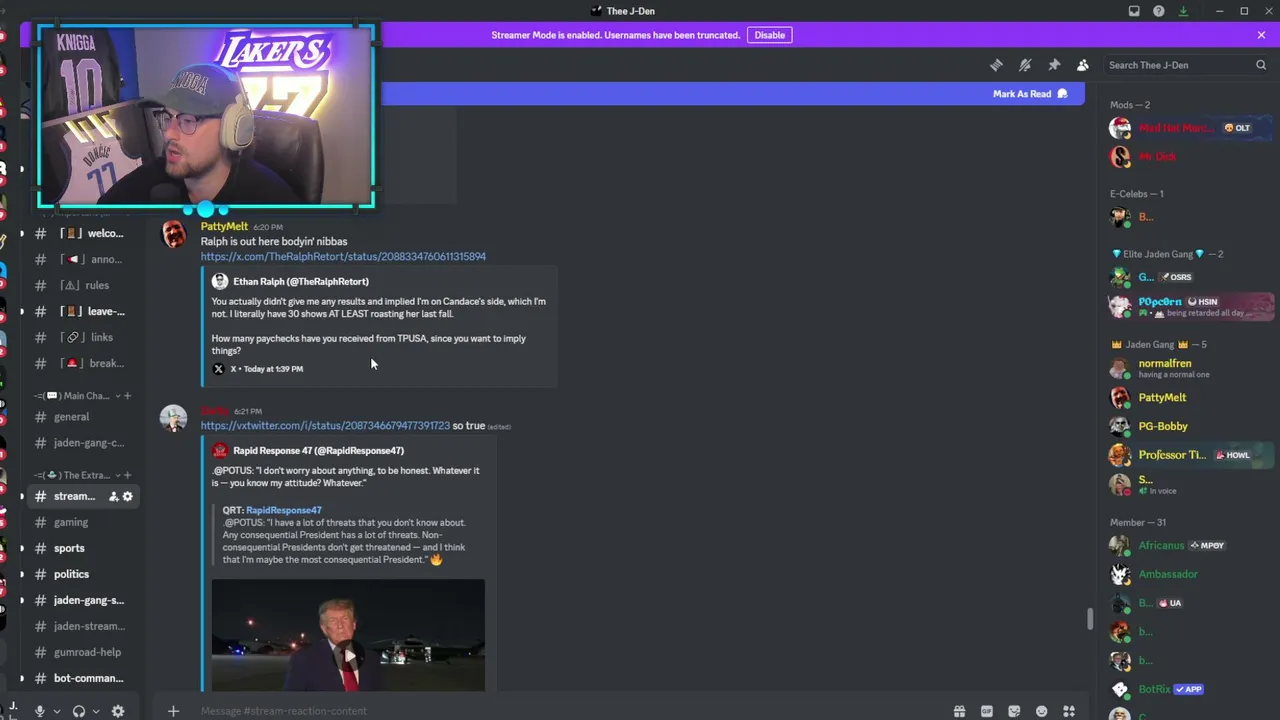Mute the microphone

(40, 711)
